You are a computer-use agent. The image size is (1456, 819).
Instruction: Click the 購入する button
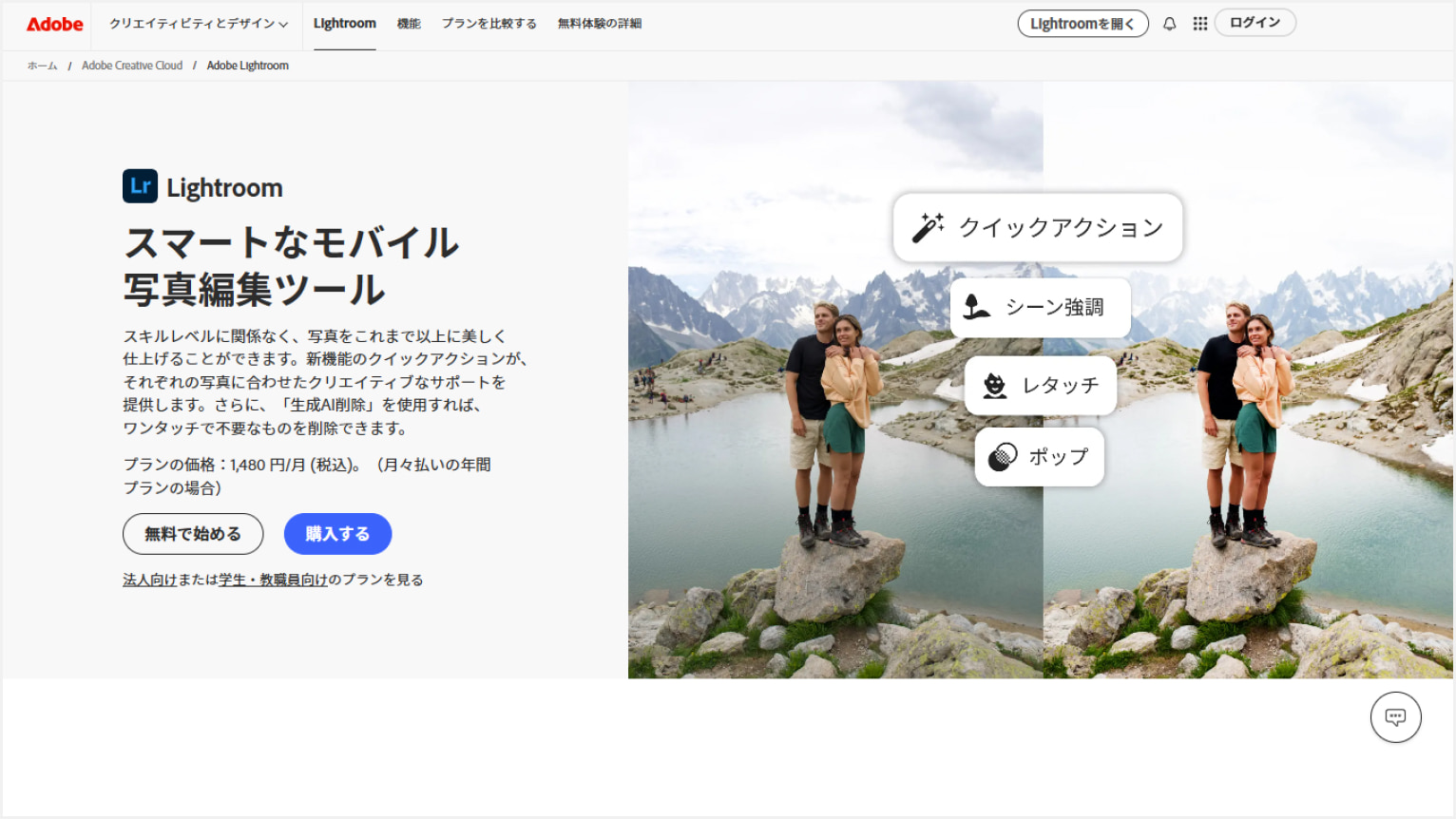(337, 534)
